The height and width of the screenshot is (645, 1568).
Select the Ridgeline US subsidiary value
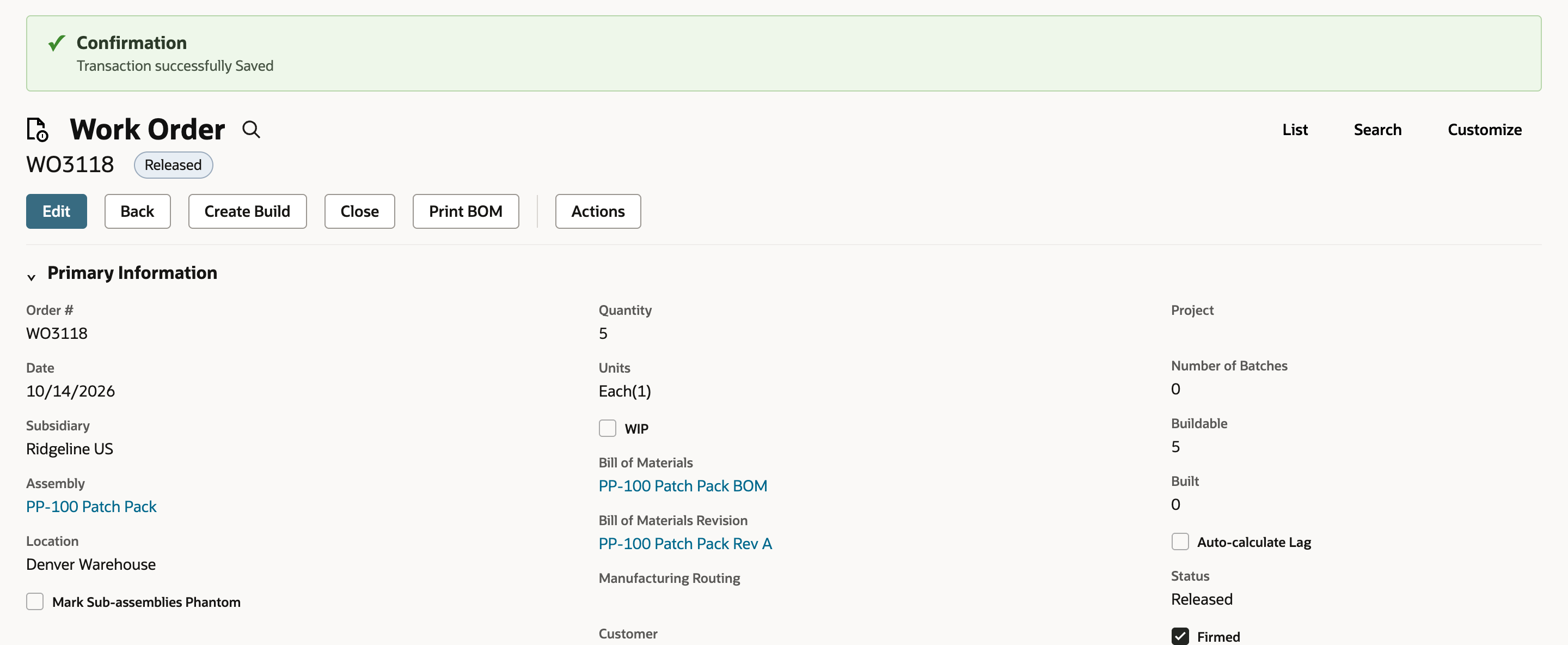click(69, 449)
